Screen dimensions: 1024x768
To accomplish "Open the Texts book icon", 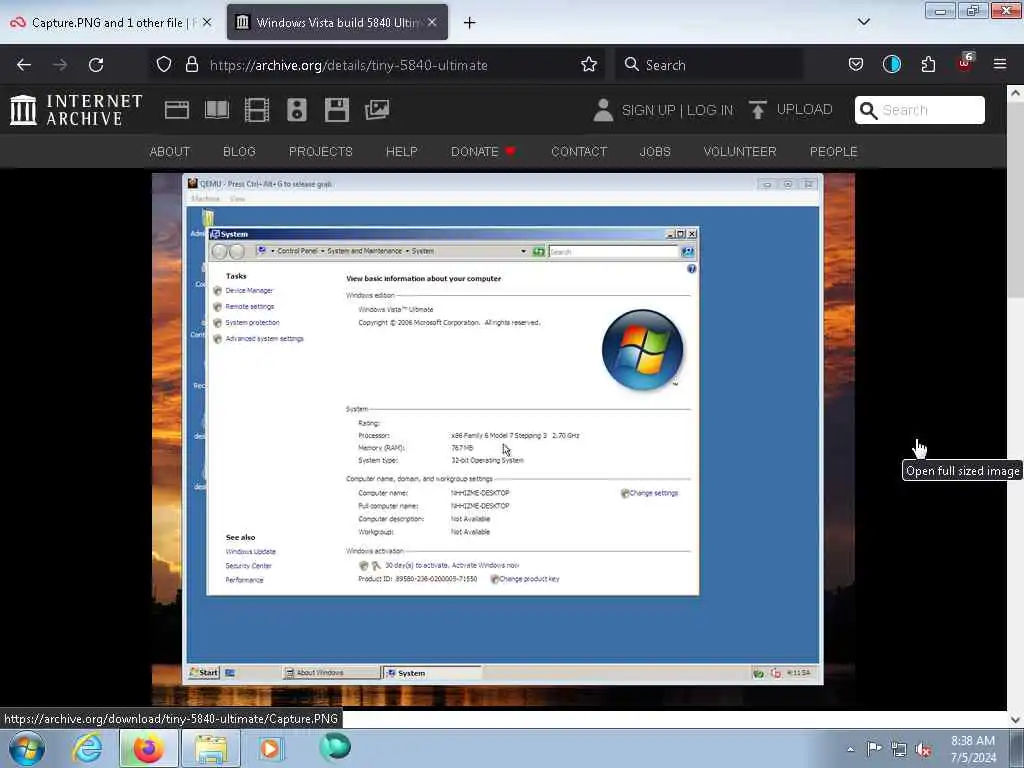I will tap(217, 110).
